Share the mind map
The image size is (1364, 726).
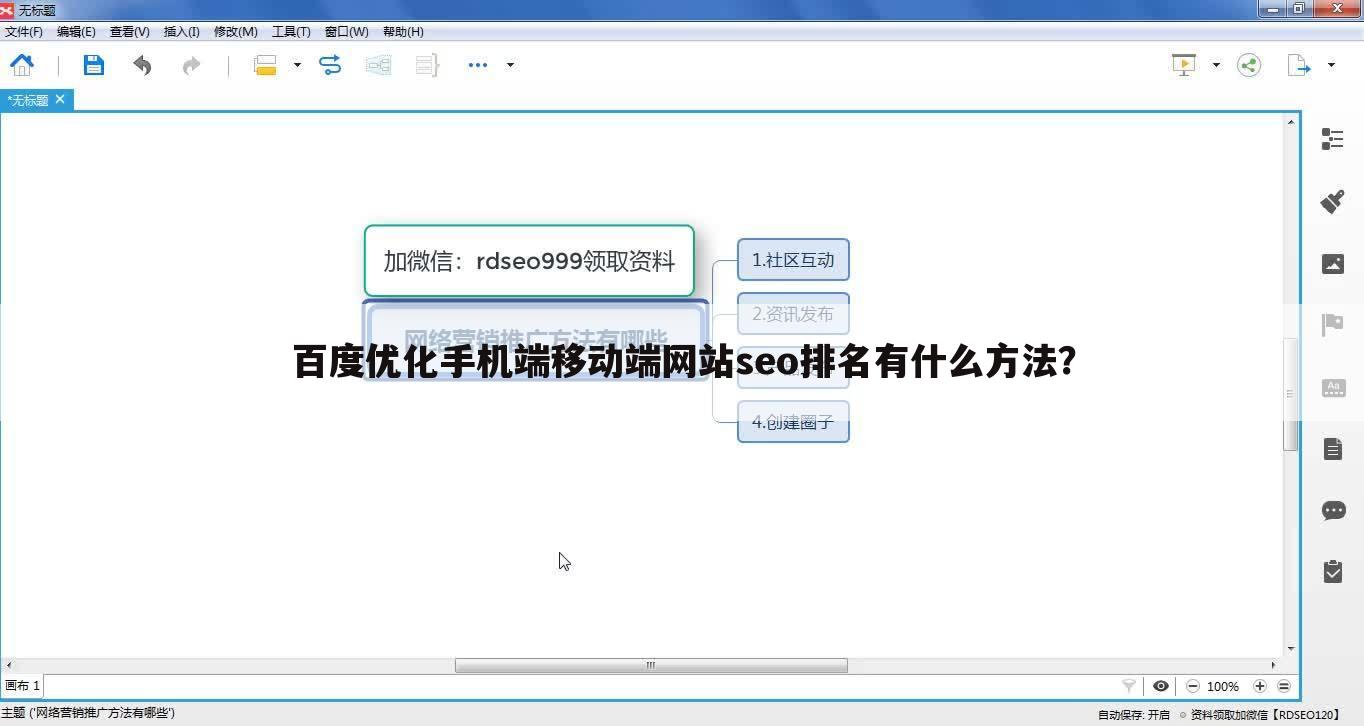(x=1249, y=65)
